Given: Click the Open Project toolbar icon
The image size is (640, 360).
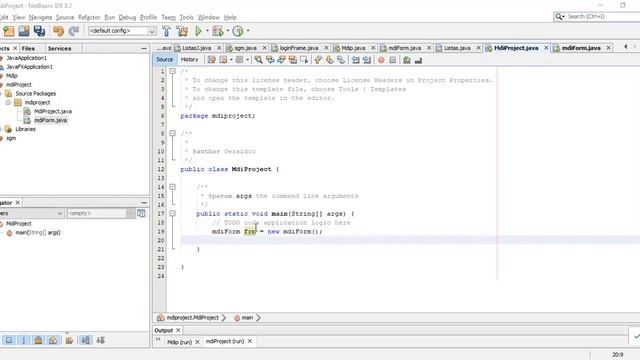Looking at the screenshot, I should click(x=24, y=31).
